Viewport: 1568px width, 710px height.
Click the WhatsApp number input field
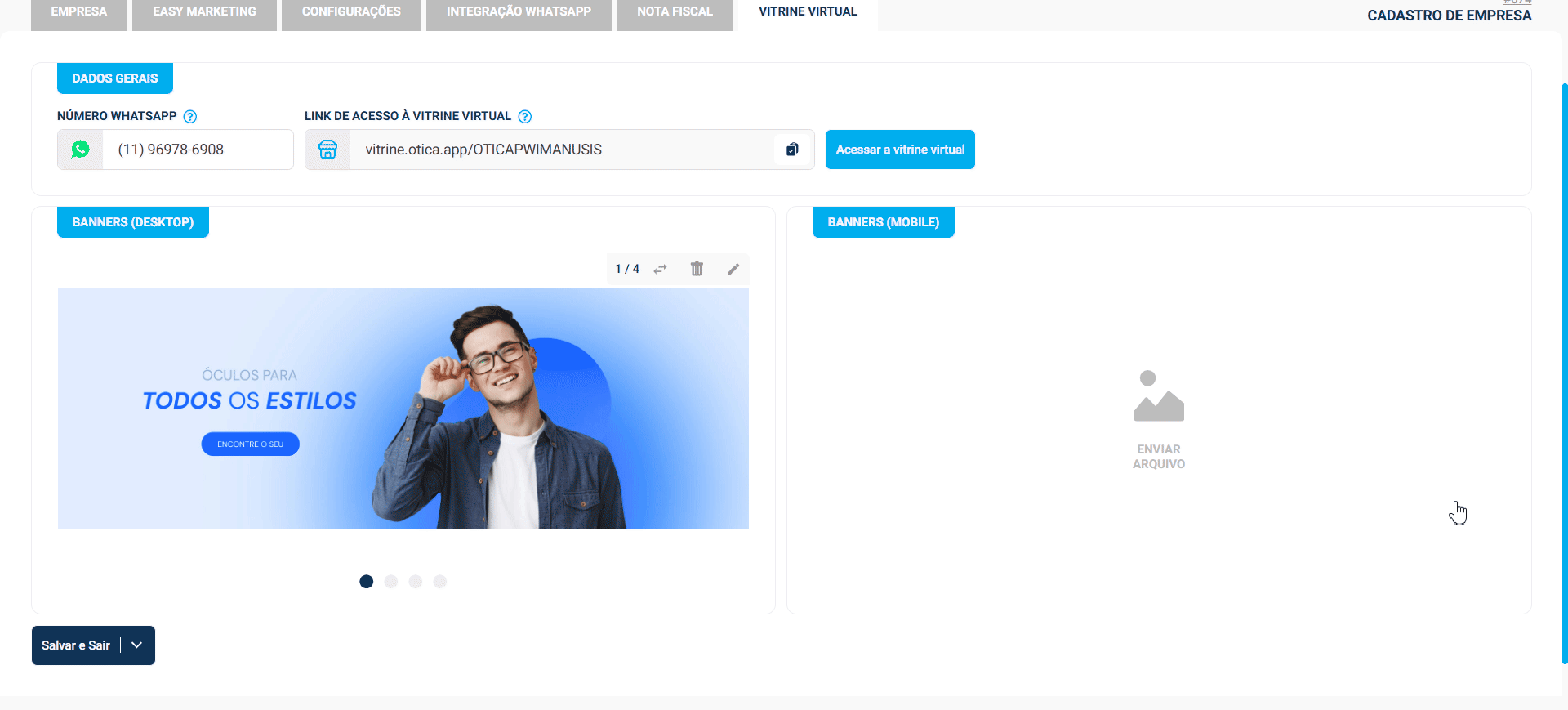pyautogui.click(x=197, y=150)
